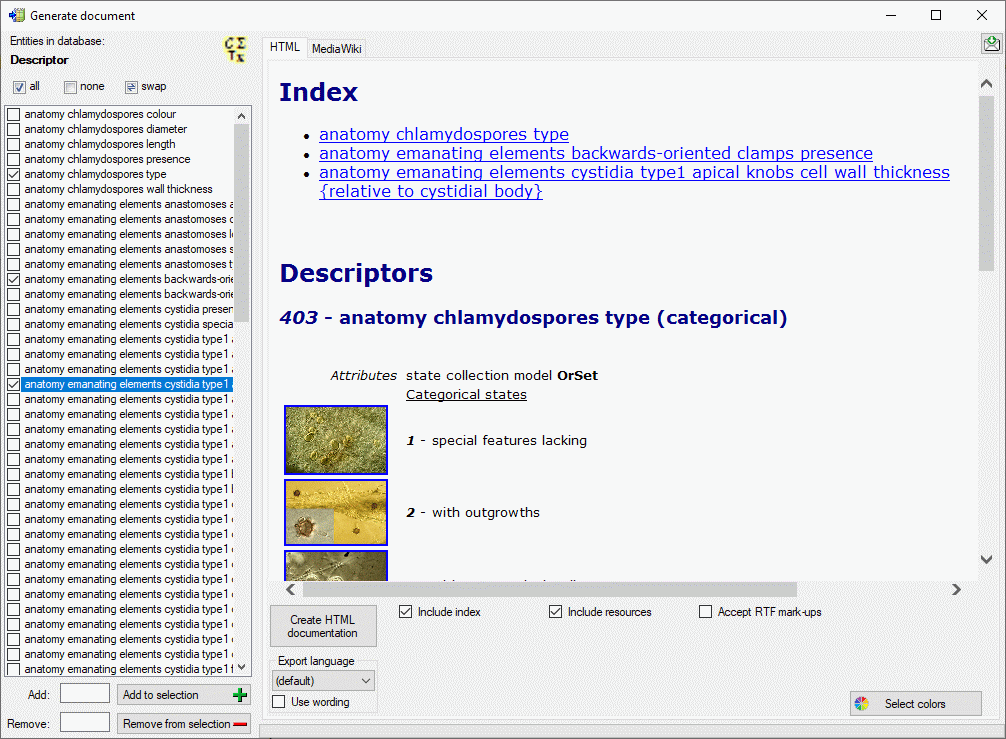
Task: Switch to the MediaWiki tab
Action: click(337, 48)
